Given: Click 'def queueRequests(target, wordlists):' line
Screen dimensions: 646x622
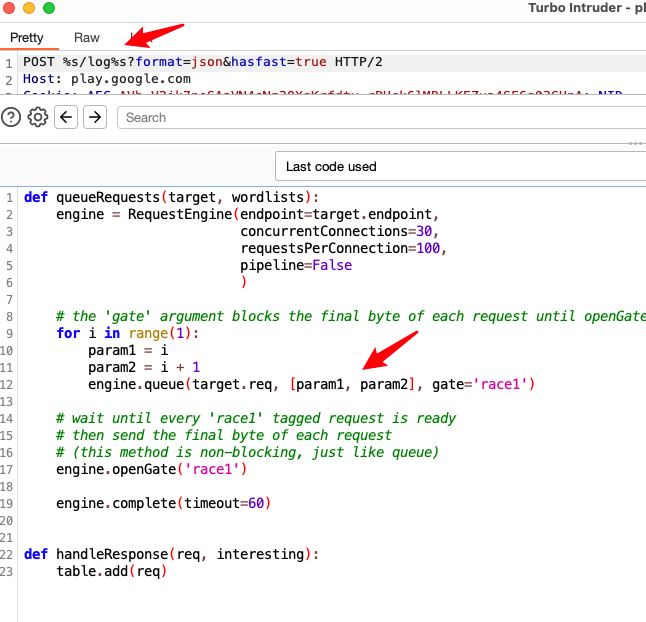Looking at the screenshot, I should click(171, 198).
